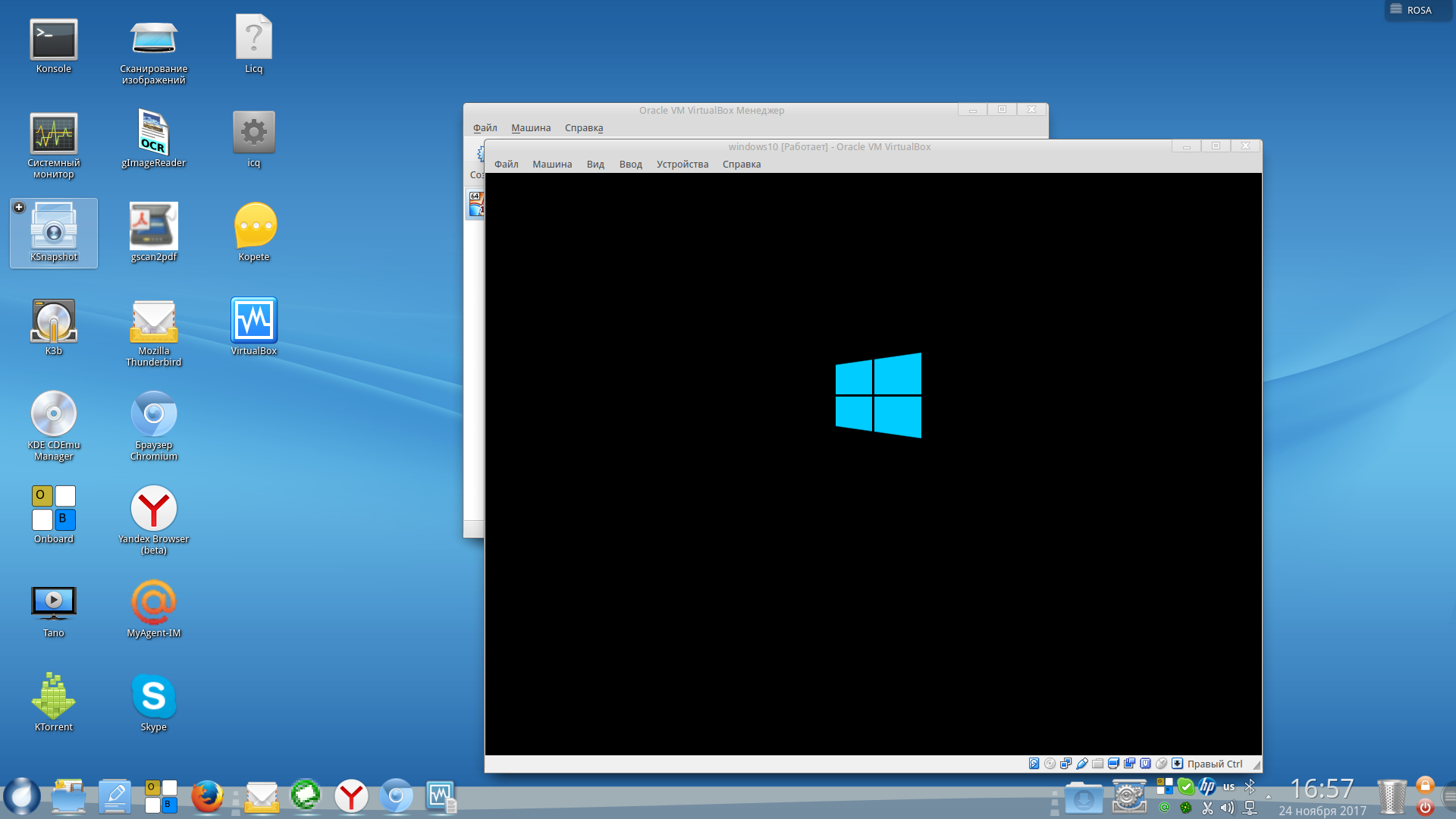
Task: Open the Устройства menu in VM window
Action: 682,165
